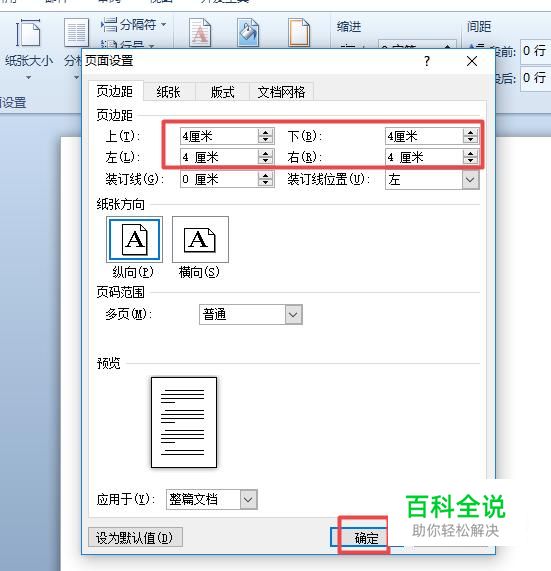Image resolution: width=551 pixels, height=571 pixels.
Task: Increase top margin with spinner up arrow
Action: (265, 133)
